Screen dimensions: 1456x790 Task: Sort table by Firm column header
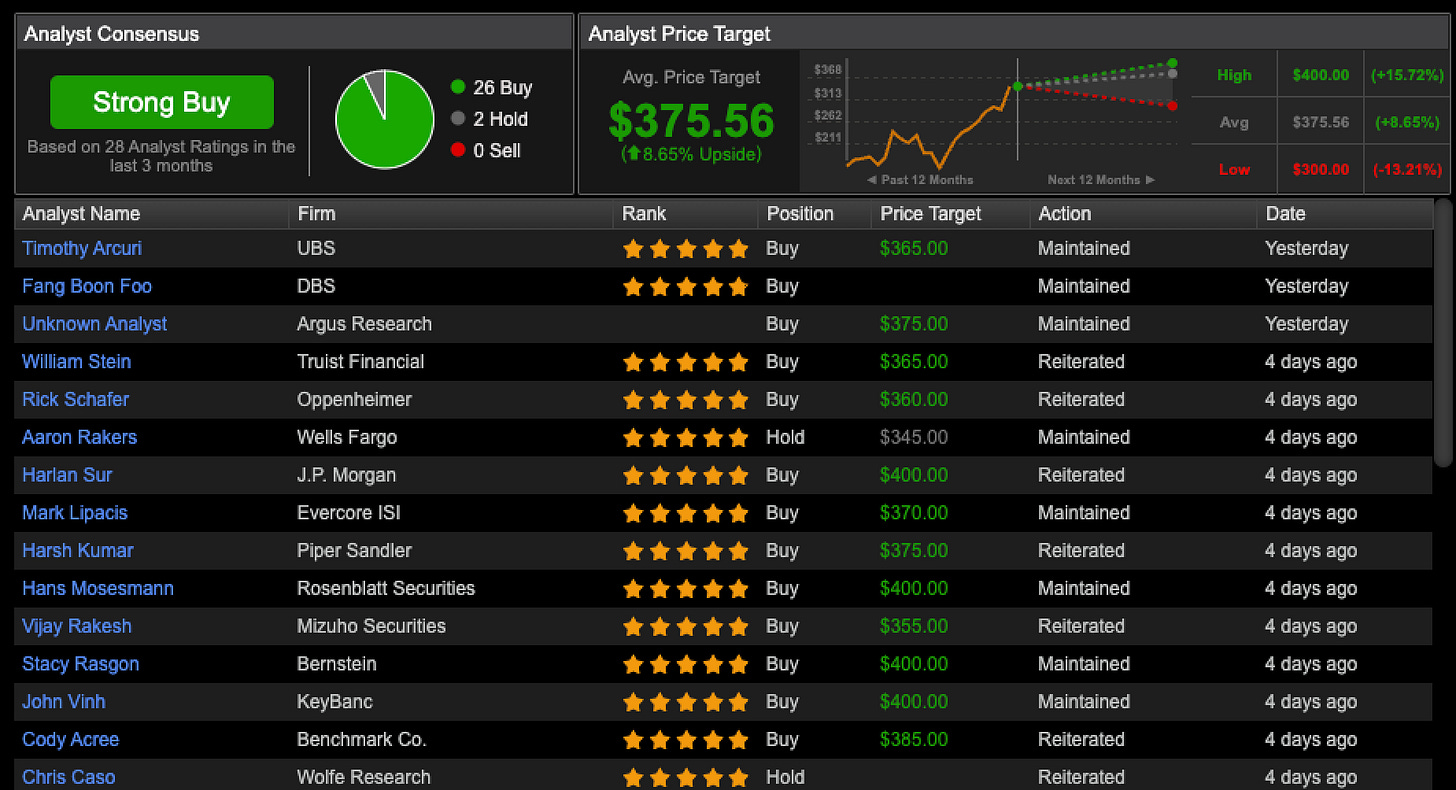click(x=316, y=213)
